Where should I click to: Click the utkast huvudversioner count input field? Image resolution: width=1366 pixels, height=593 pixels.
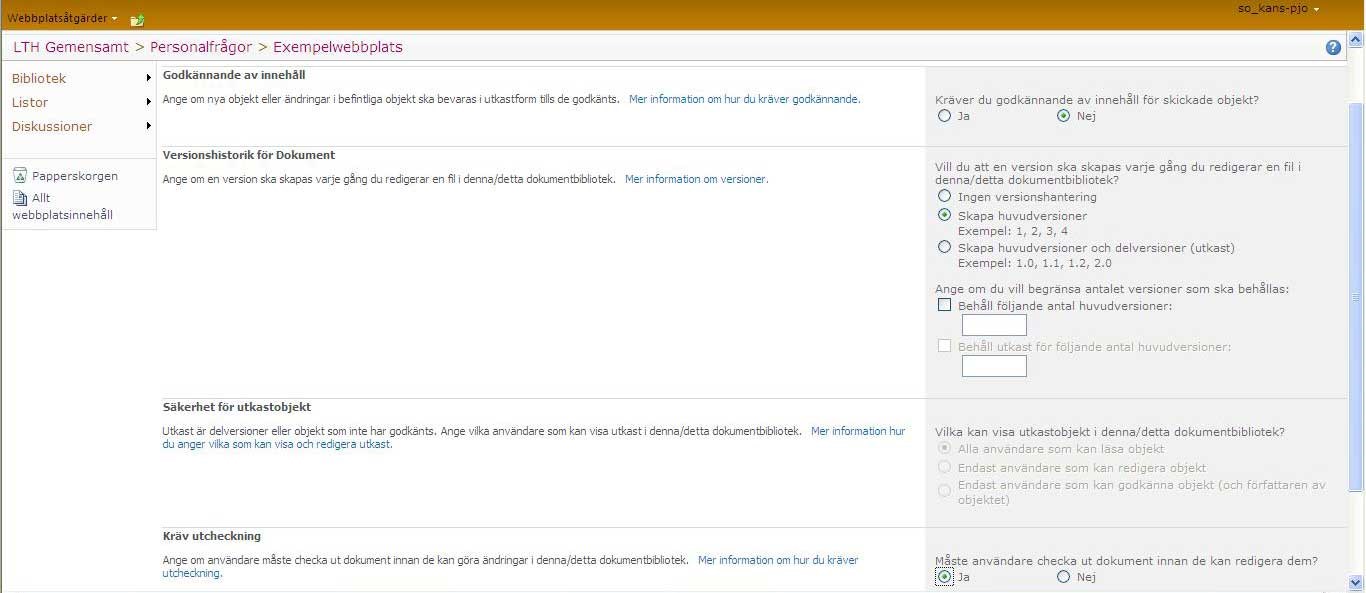(994, 366)
